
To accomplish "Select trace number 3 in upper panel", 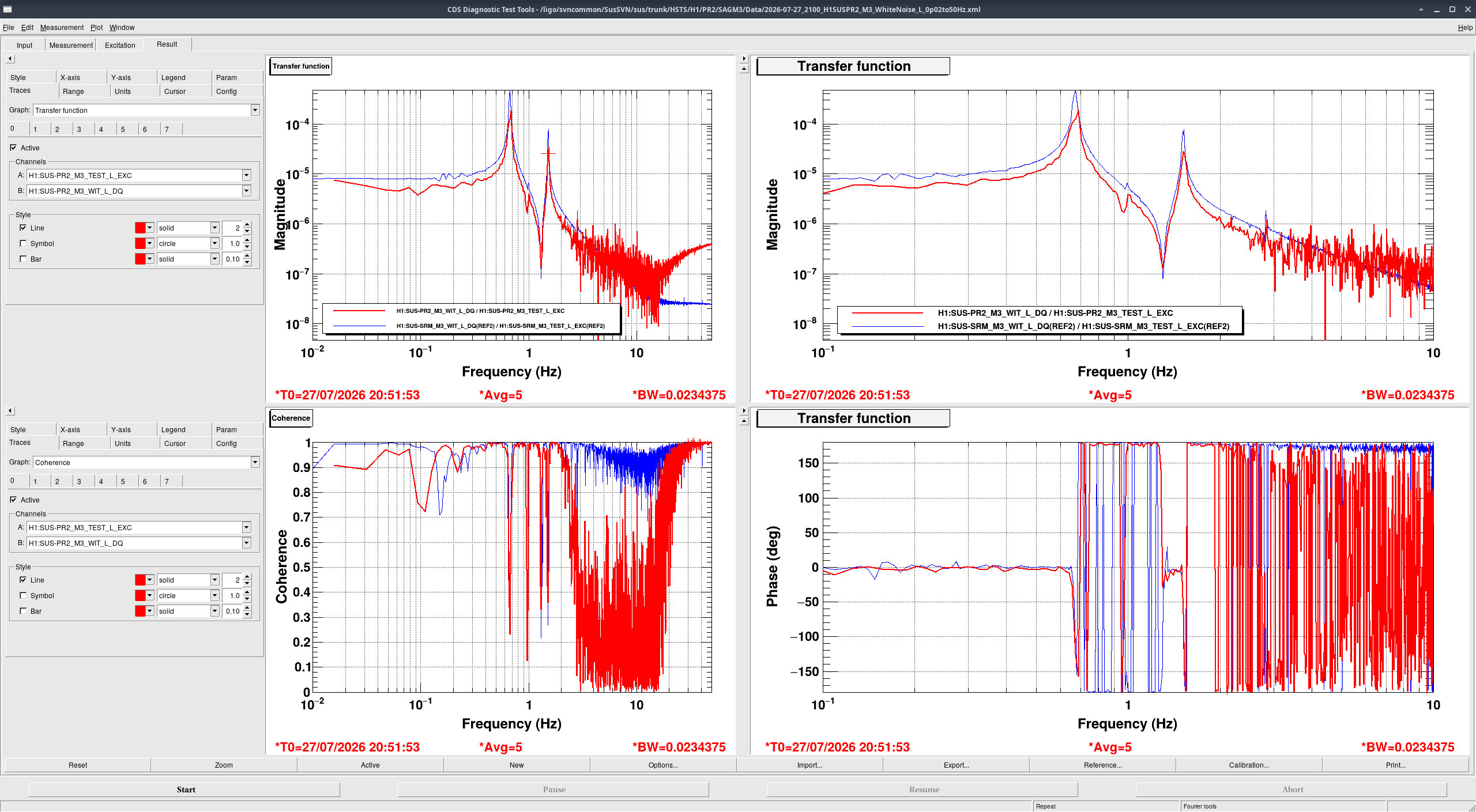I will tap(79, 129).
